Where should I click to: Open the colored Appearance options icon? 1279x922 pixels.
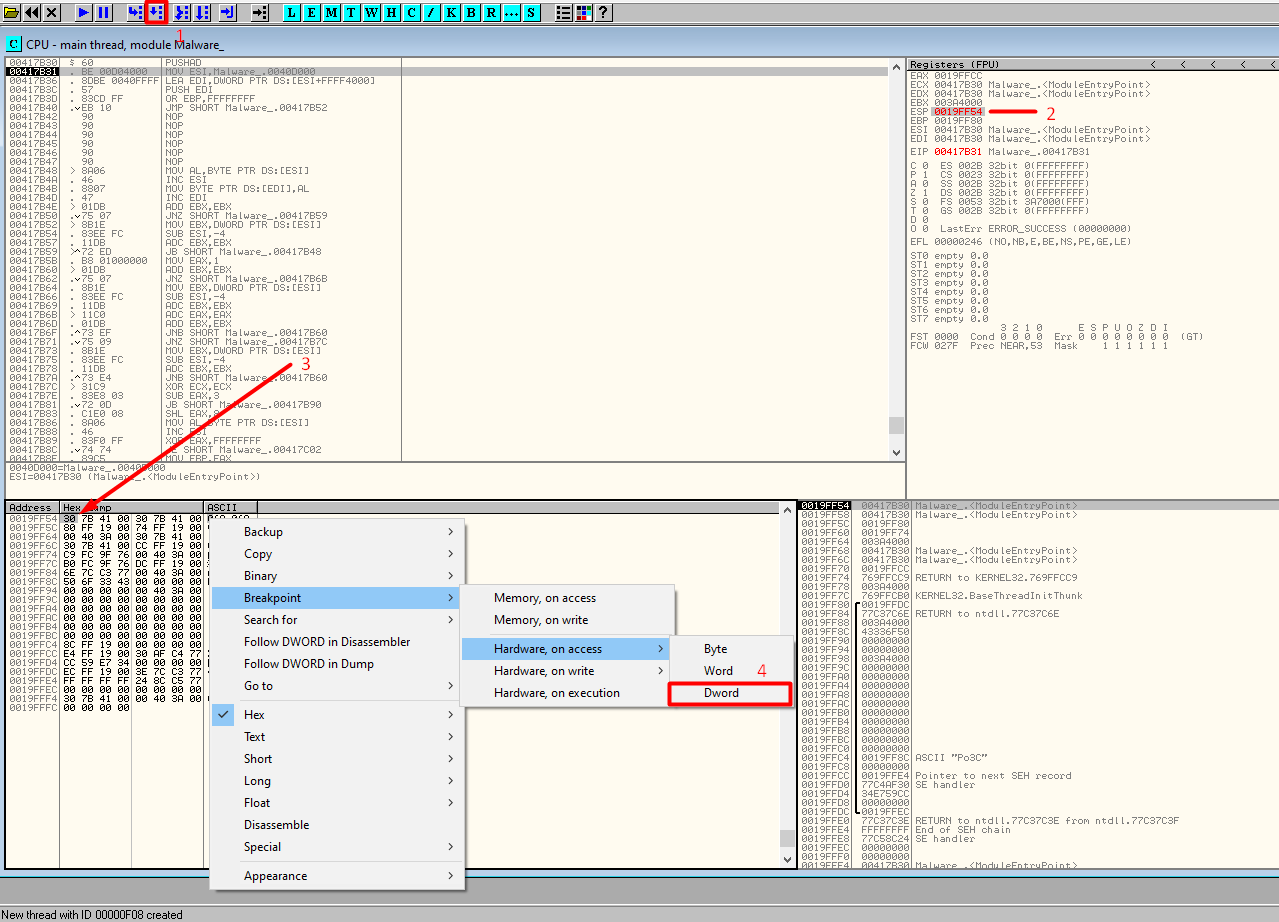click(x=583, y=13)
